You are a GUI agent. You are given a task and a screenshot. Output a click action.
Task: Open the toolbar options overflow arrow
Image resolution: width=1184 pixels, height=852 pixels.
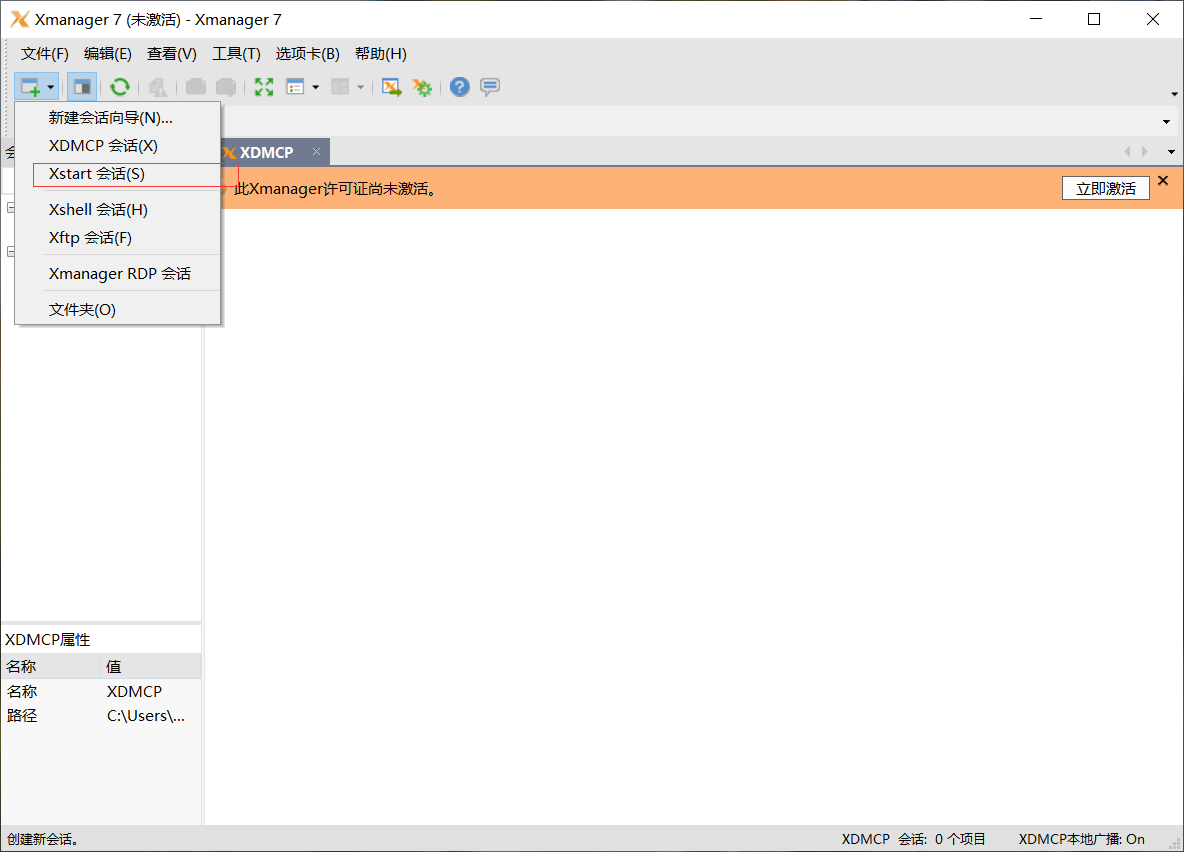(1174, 94)
